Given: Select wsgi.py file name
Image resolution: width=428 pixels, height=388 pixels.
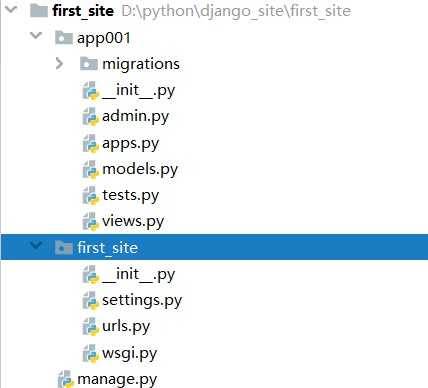Looking at the screenshot, I should coord(130,353).
